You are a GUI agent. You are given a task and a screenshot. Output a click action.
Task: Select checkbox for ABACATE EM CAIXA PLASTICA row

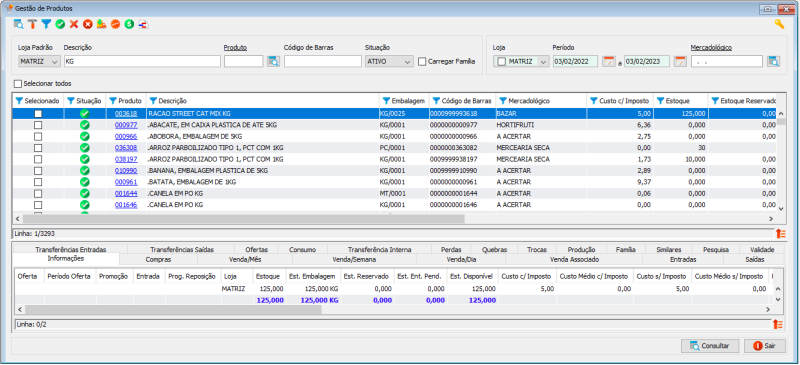click(38, 125)
